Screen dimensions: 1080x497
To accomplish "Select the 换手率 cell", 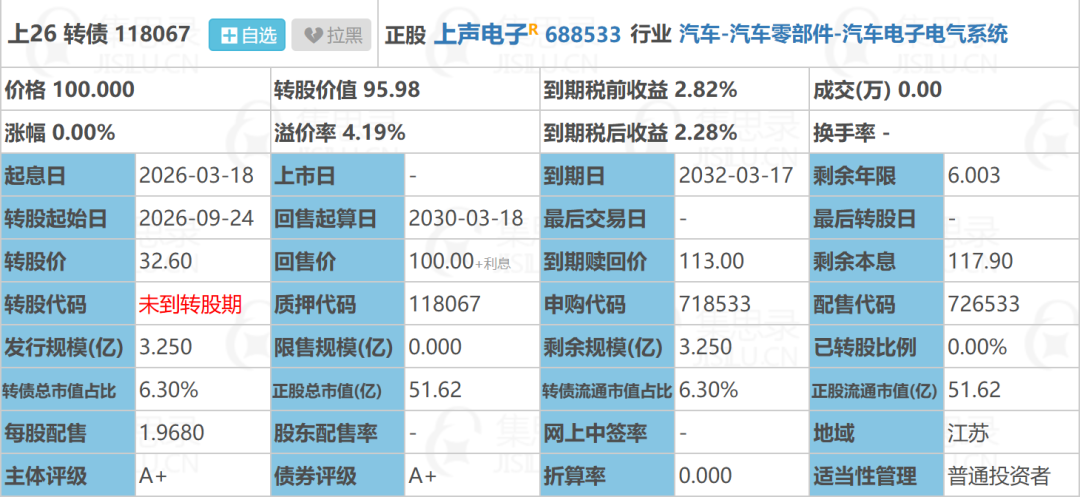I will [x=945, y=132].
